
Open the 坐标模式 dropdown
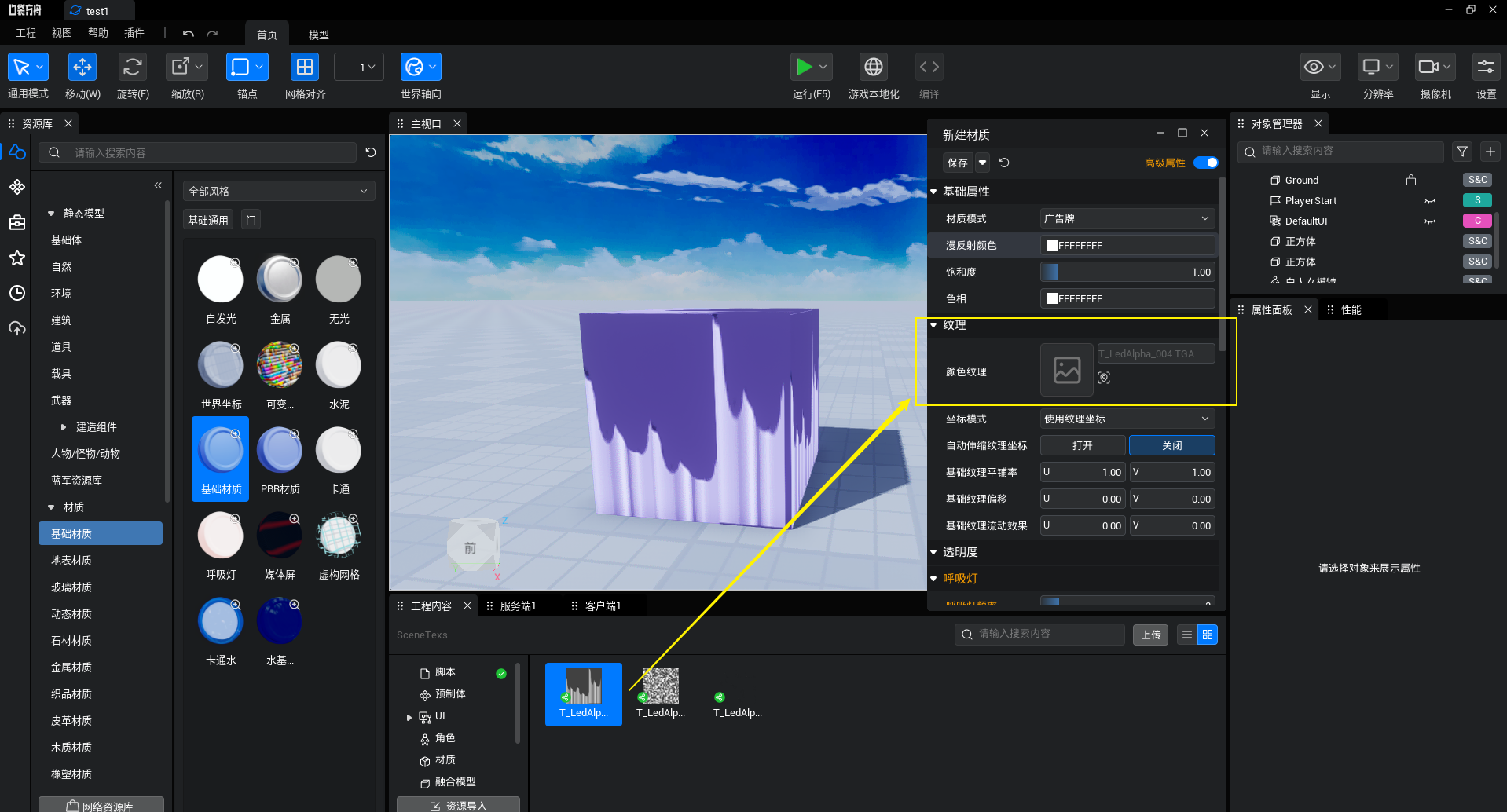click(1127, 419)
